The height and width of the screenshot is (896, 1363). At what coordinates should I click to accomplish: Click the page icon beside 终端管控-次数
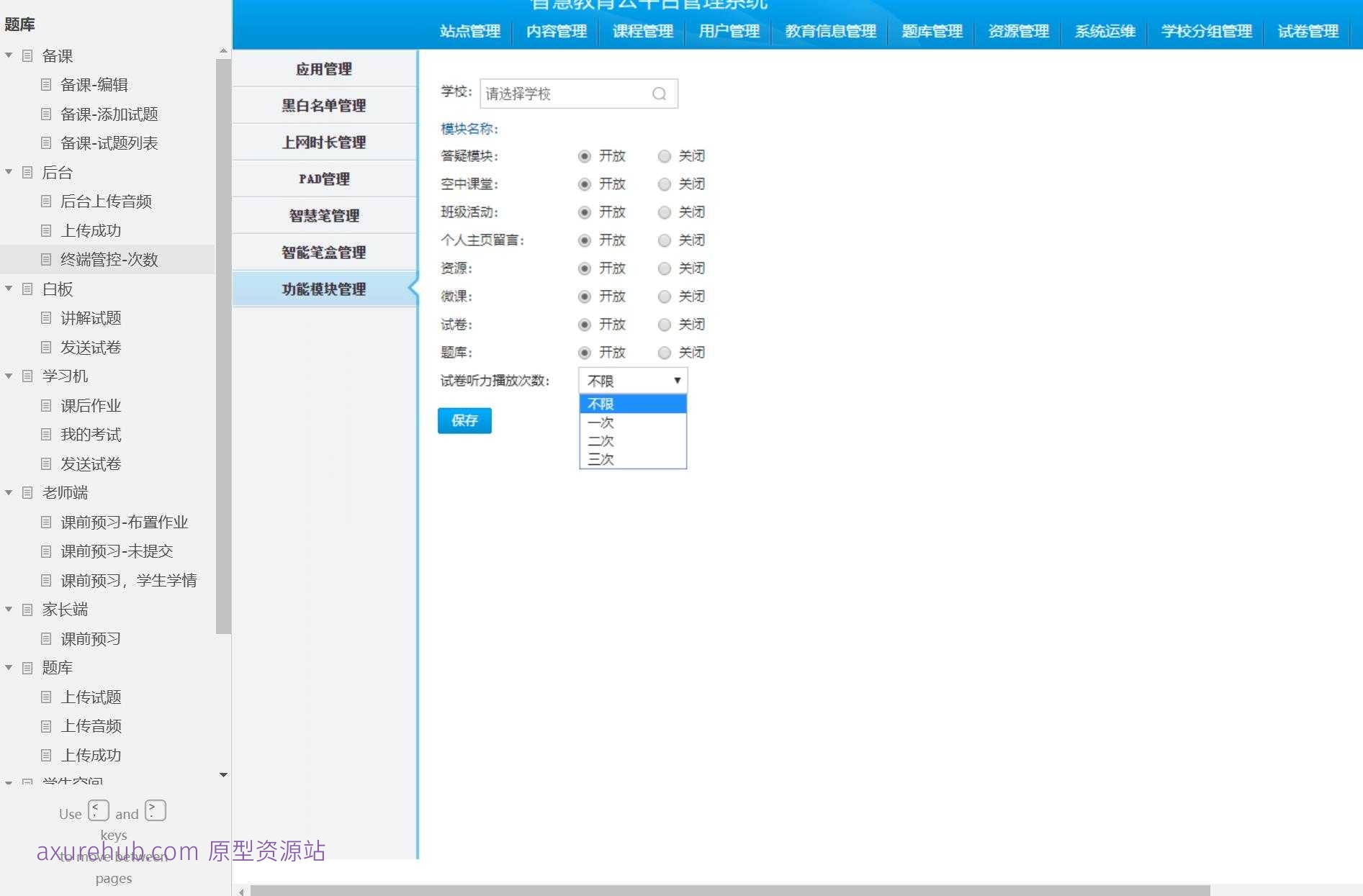point(46,259)
